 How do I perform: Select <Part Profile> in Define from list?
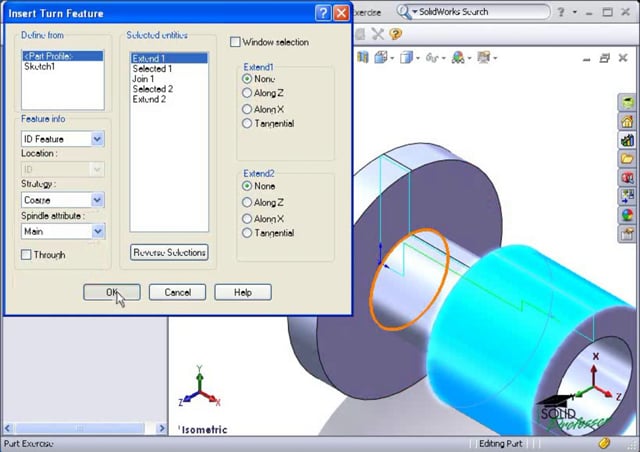pos(62,56)
